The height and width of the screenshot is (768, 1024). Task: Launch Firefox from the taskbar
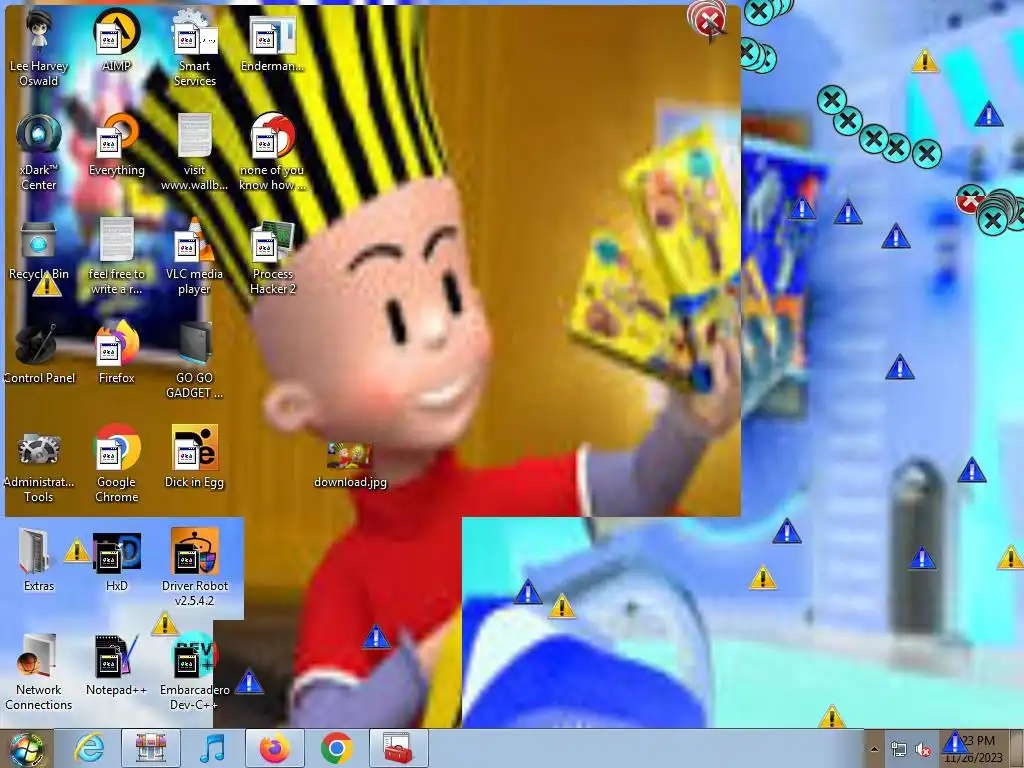[275, 748]
